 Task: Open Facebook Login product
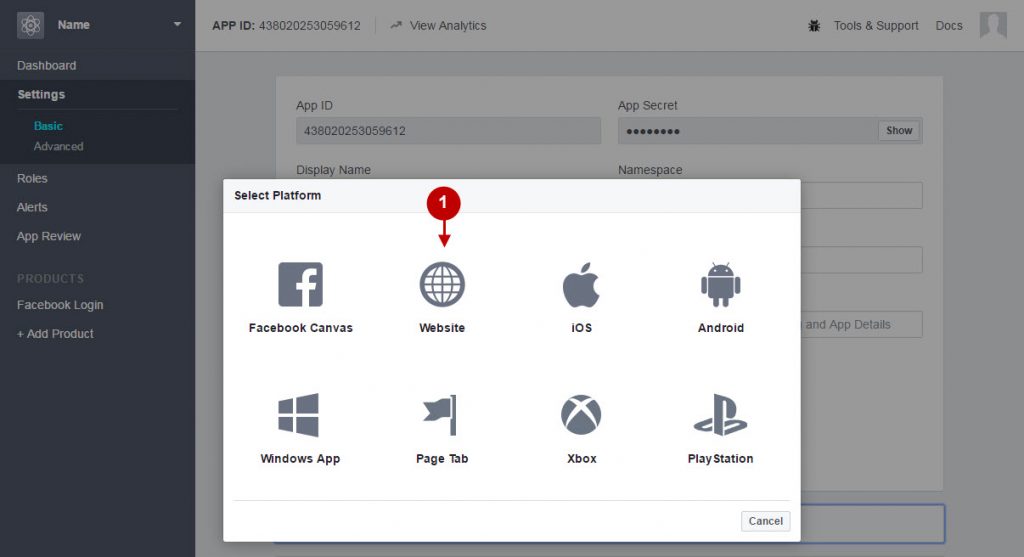[60, 304]
